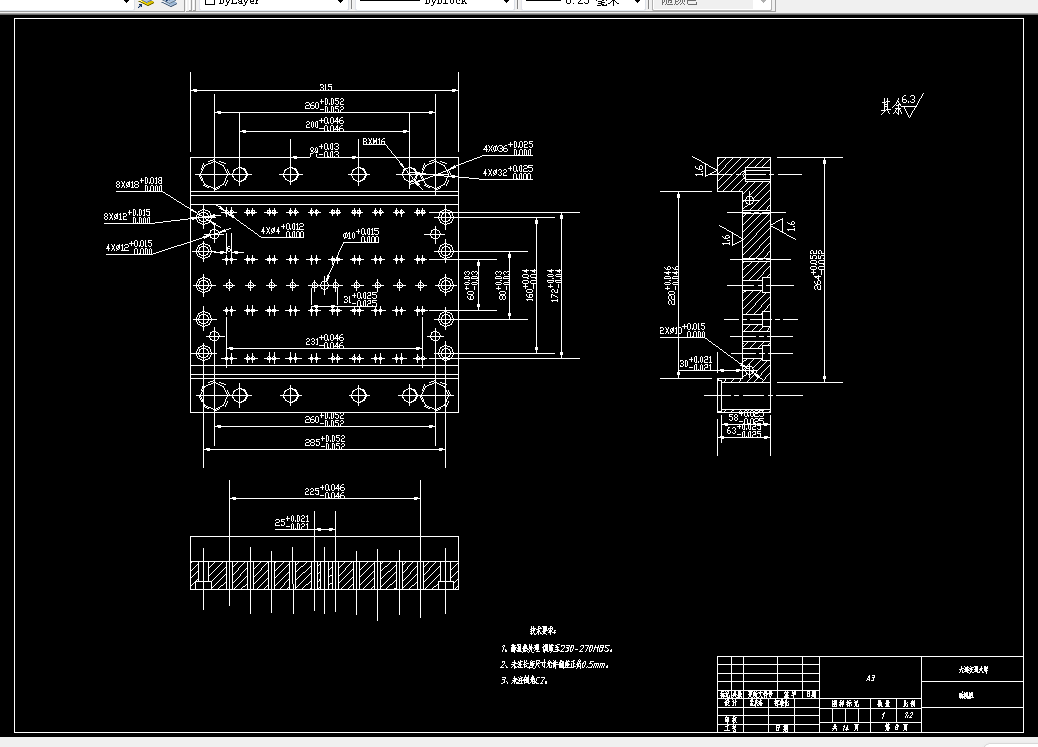Click the quantity value 1 in title block
Screen dimensions: 1038x747
[883, 715]
